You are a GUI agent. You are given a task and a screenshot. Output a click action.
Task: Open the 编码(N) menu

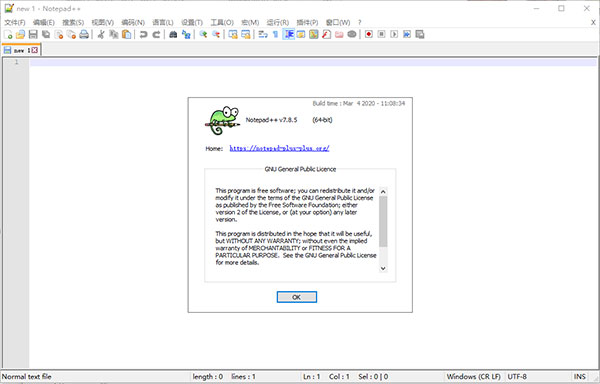pyautogui.click(x=133, y=23)
